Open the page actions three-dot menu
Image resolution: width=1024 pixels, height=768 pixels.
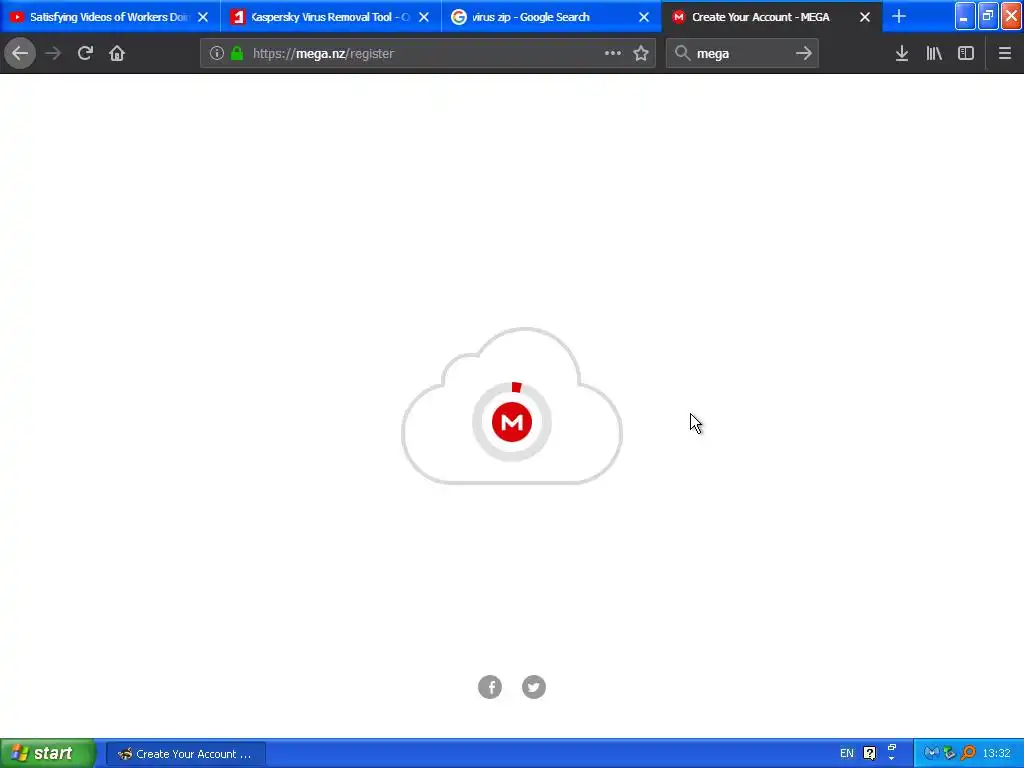click(613, 54)
